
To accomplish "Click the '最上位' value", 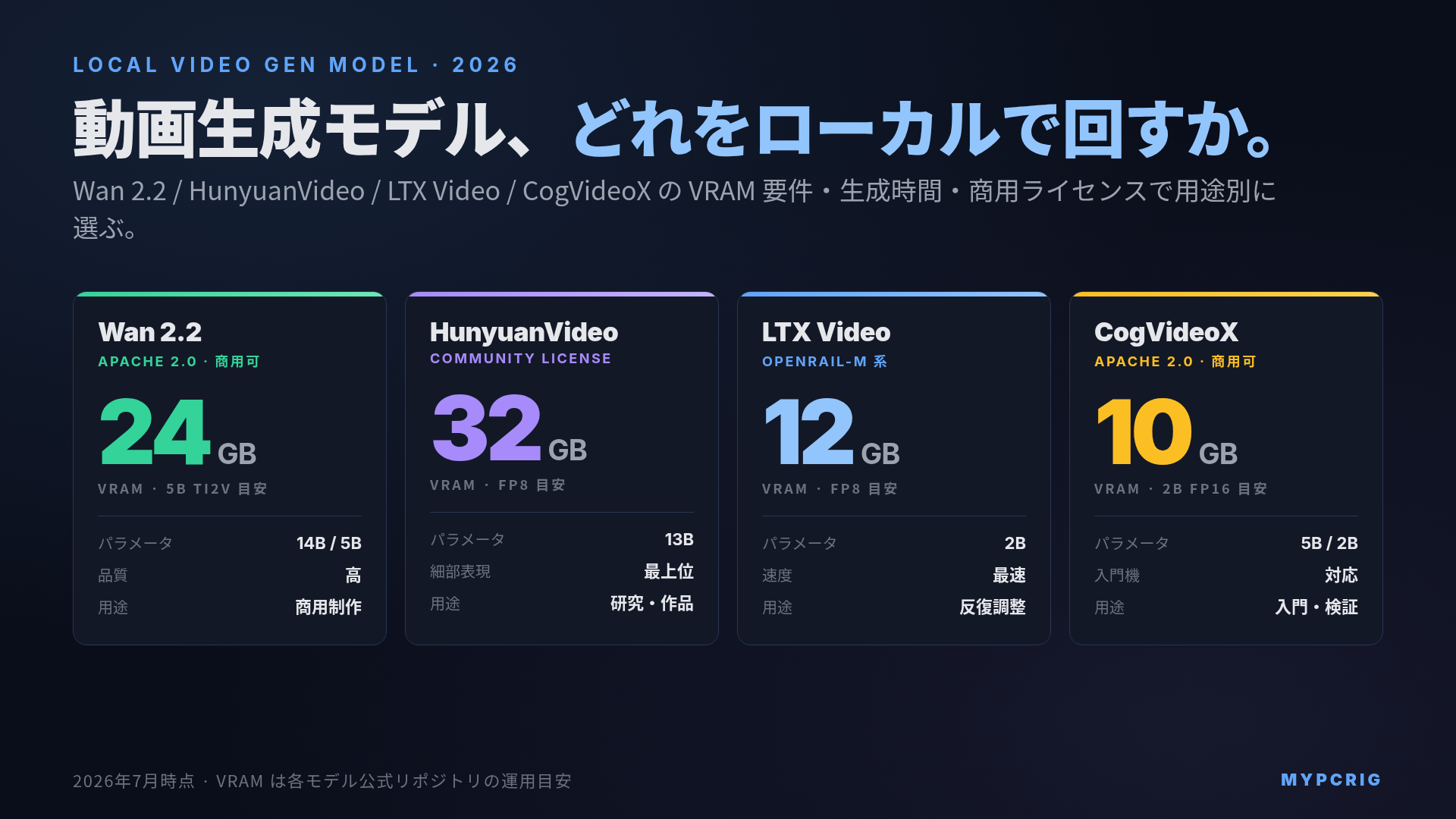I will (x=669, y=572).
